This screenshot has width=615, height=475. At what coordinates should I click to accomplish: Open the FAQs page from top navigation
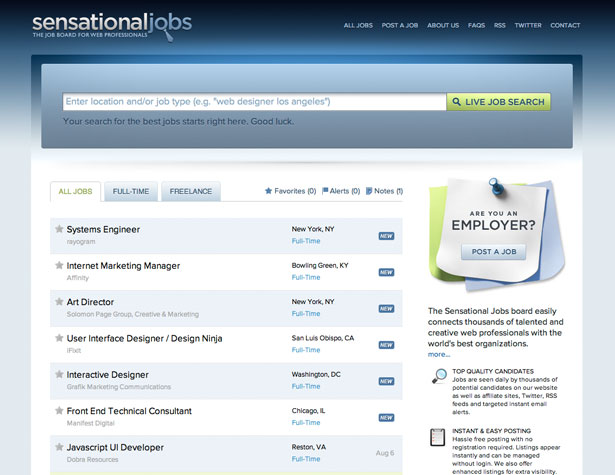(x=476, y=25)
